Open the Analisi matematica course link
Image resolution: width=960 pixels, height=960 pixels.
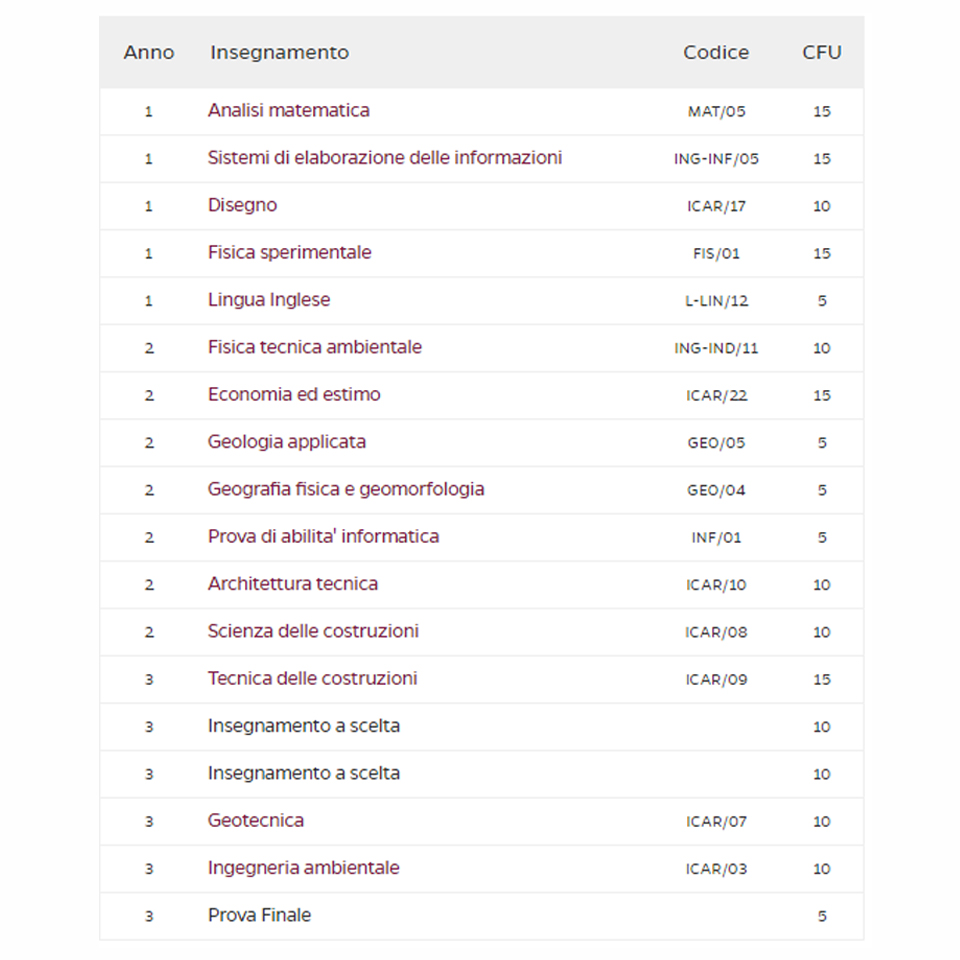pos(288,111)
